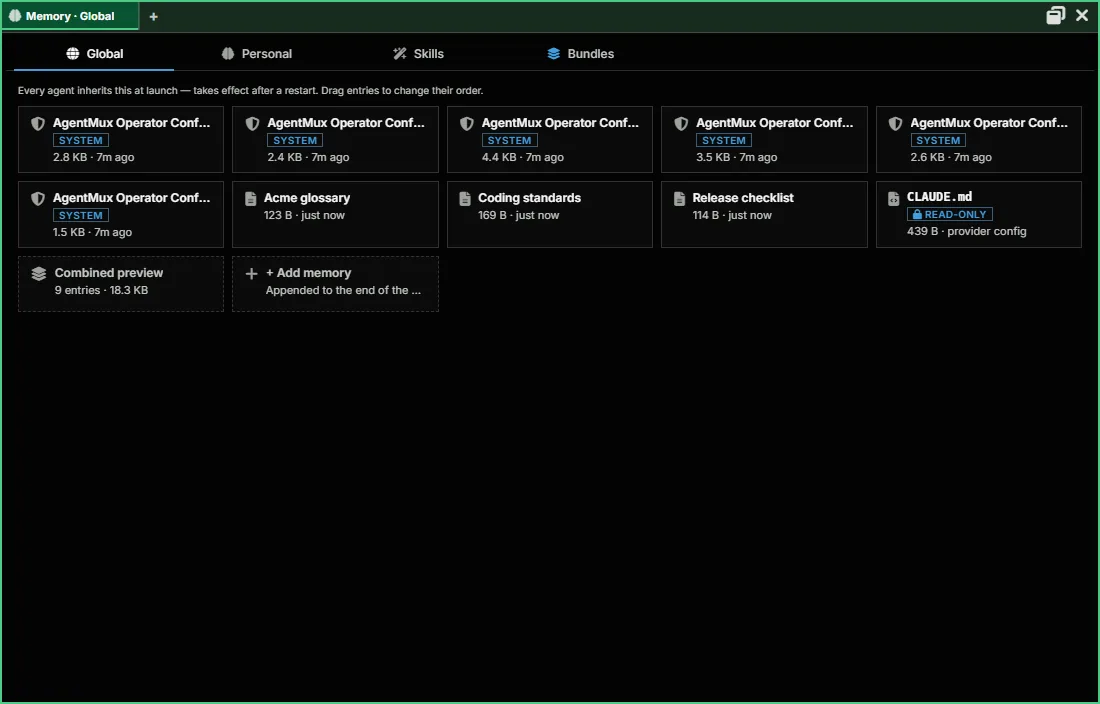Open the 2.4 KB AgentMux Operator Config entry
The width and height of the screenshot is (1100, 704).
[x=335, y=140]
